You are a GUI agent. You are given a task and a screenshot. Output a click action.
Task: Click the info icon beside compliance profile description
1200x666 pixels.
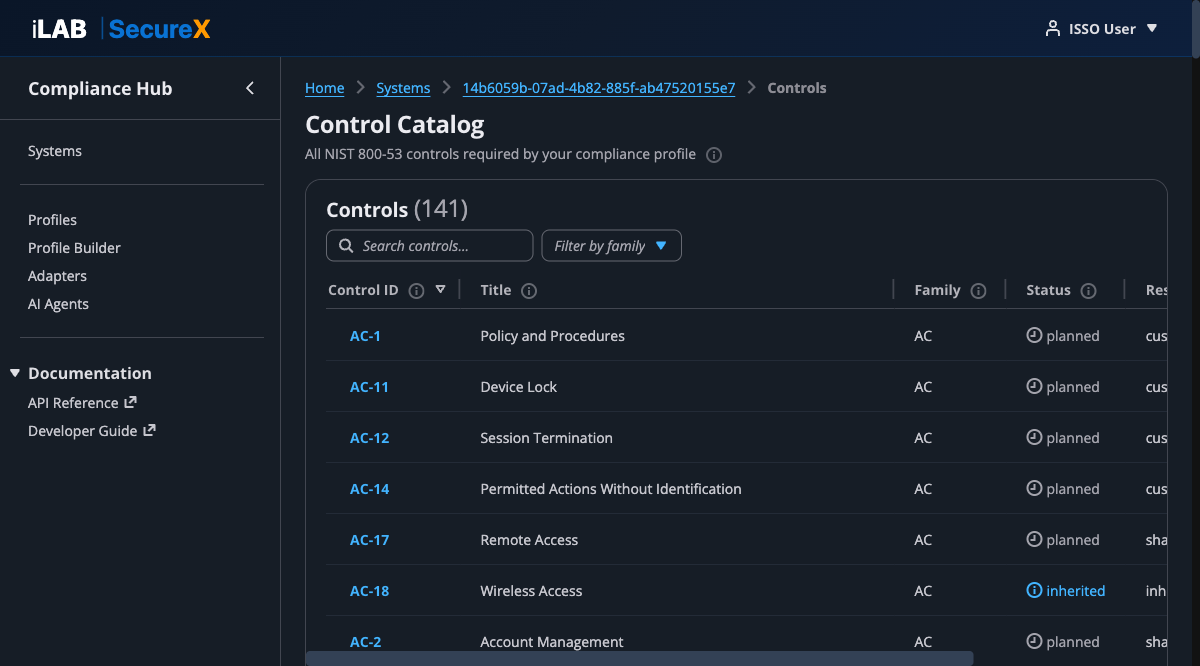714,155
